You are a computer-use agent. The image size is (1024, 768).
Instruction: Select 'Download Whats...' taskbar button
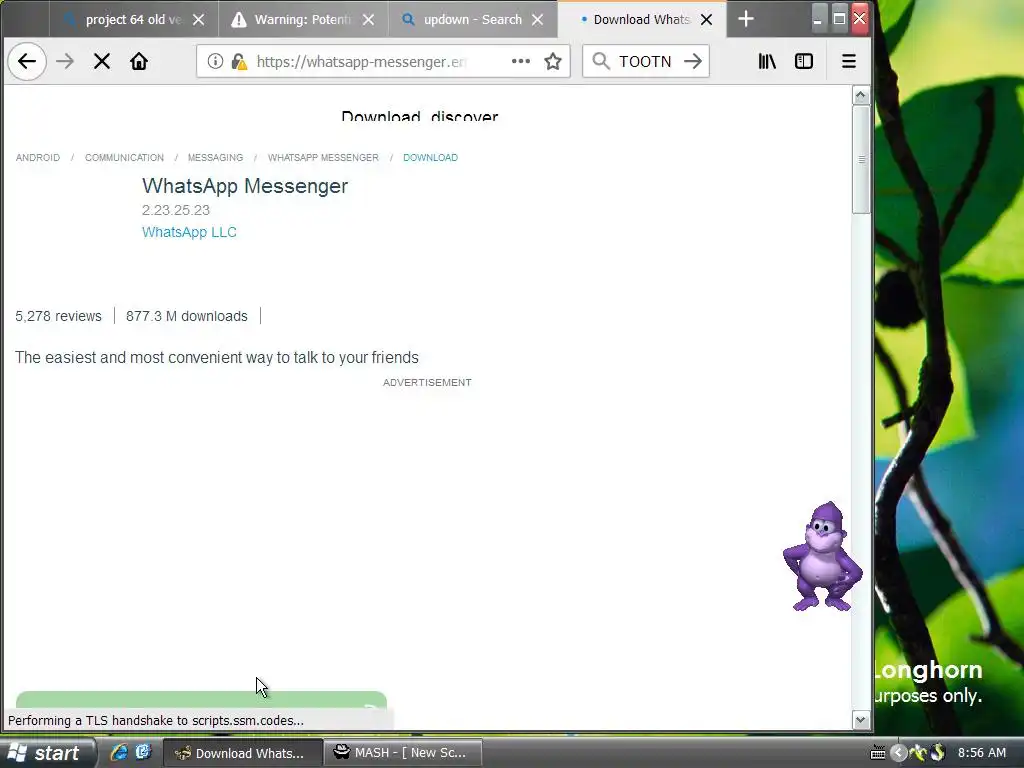click(242, 753)
